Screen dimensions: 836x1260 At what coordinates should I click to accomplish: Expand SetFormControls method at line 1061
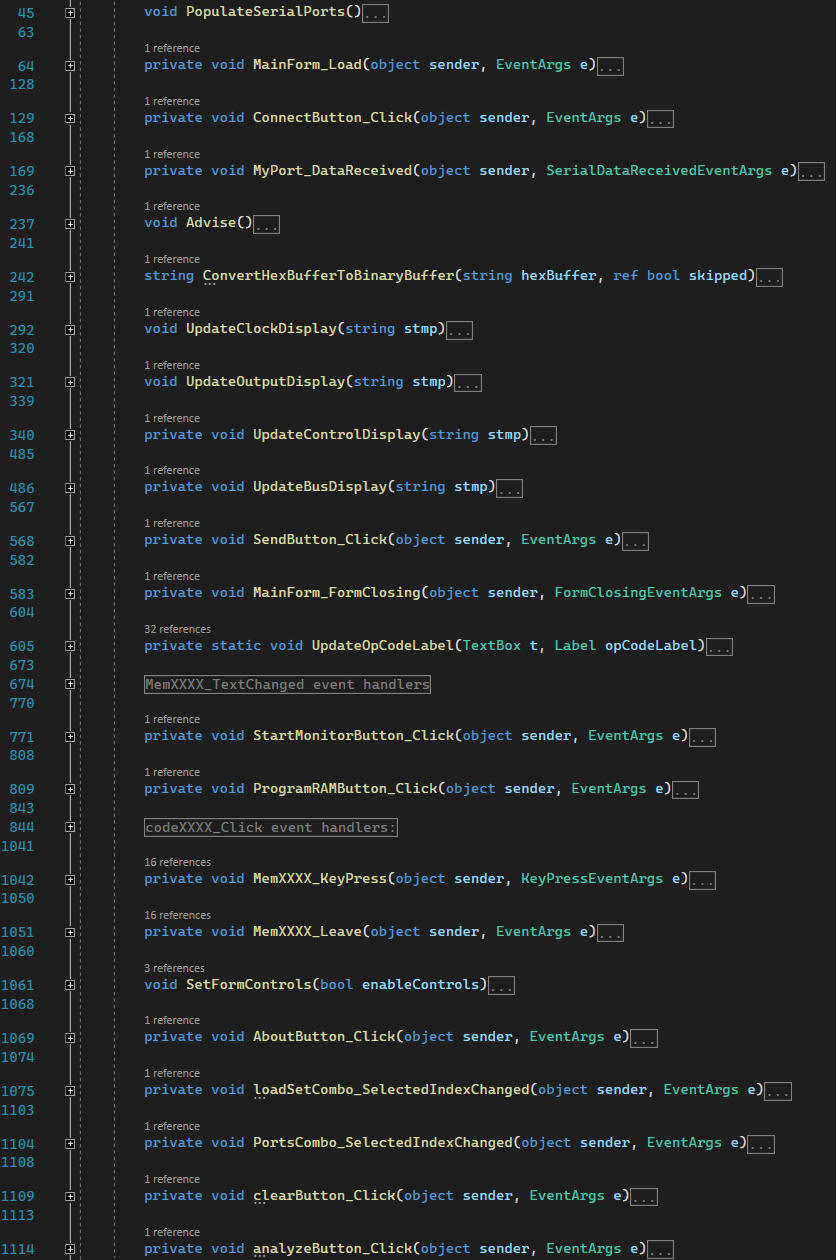[x=70, y=986]
